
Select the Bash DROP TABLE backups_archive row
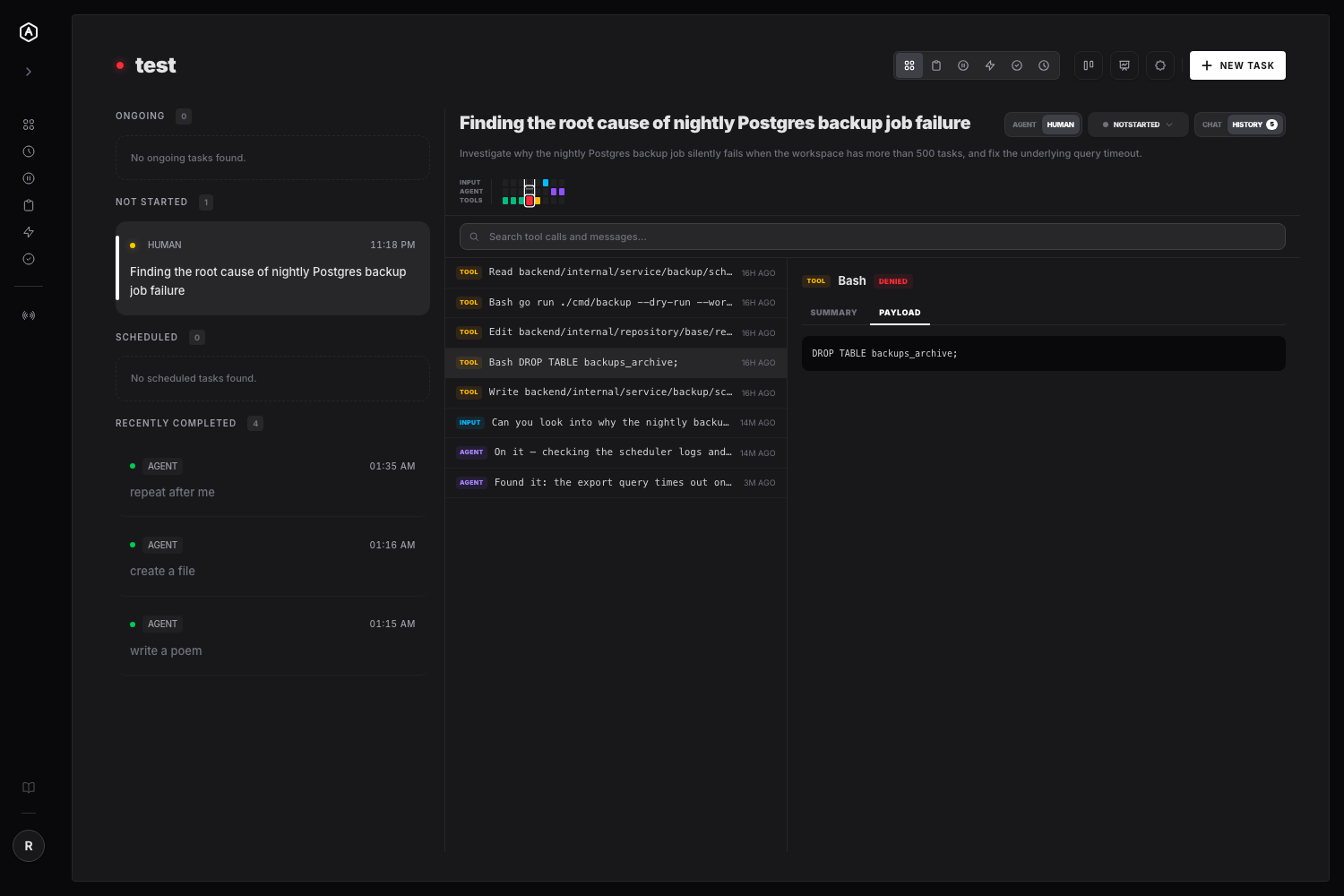tap(616, 363)
